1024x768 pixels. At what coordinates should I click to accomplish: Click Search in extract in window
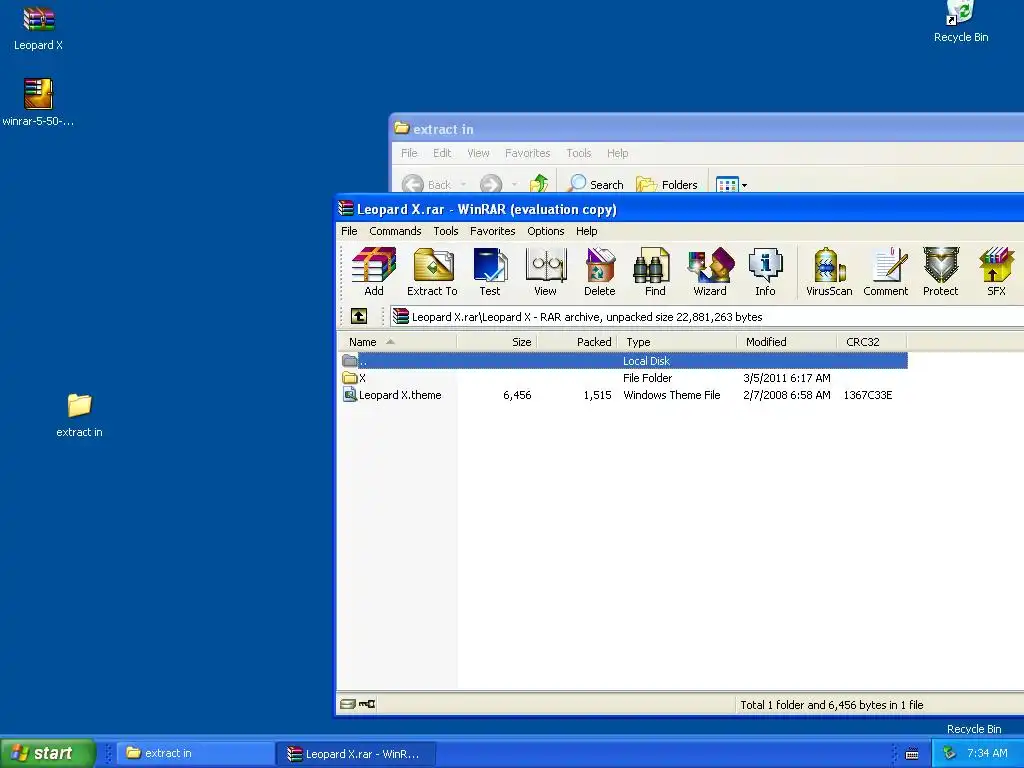click(x=595, y=184)
